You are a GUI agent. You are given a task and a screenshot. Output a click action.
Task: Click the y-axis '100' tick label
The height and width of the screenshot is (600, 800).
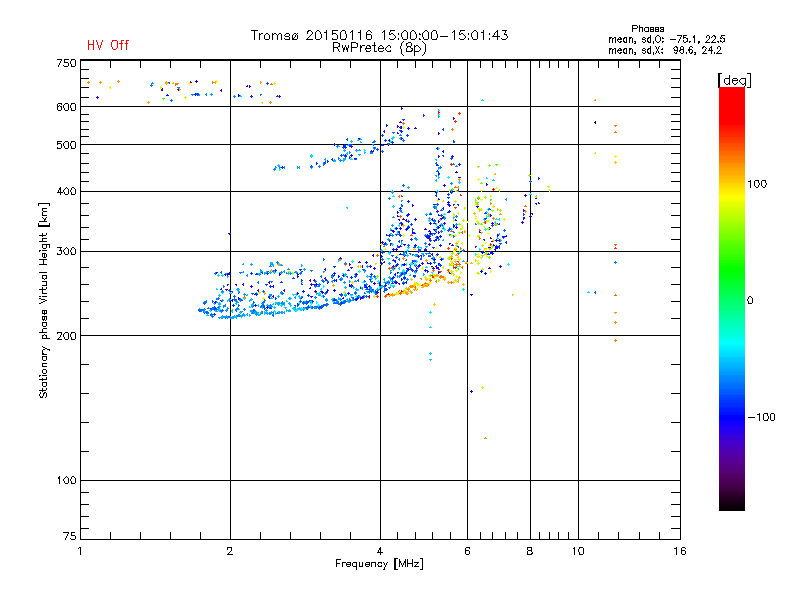click(x=66, y=480)
